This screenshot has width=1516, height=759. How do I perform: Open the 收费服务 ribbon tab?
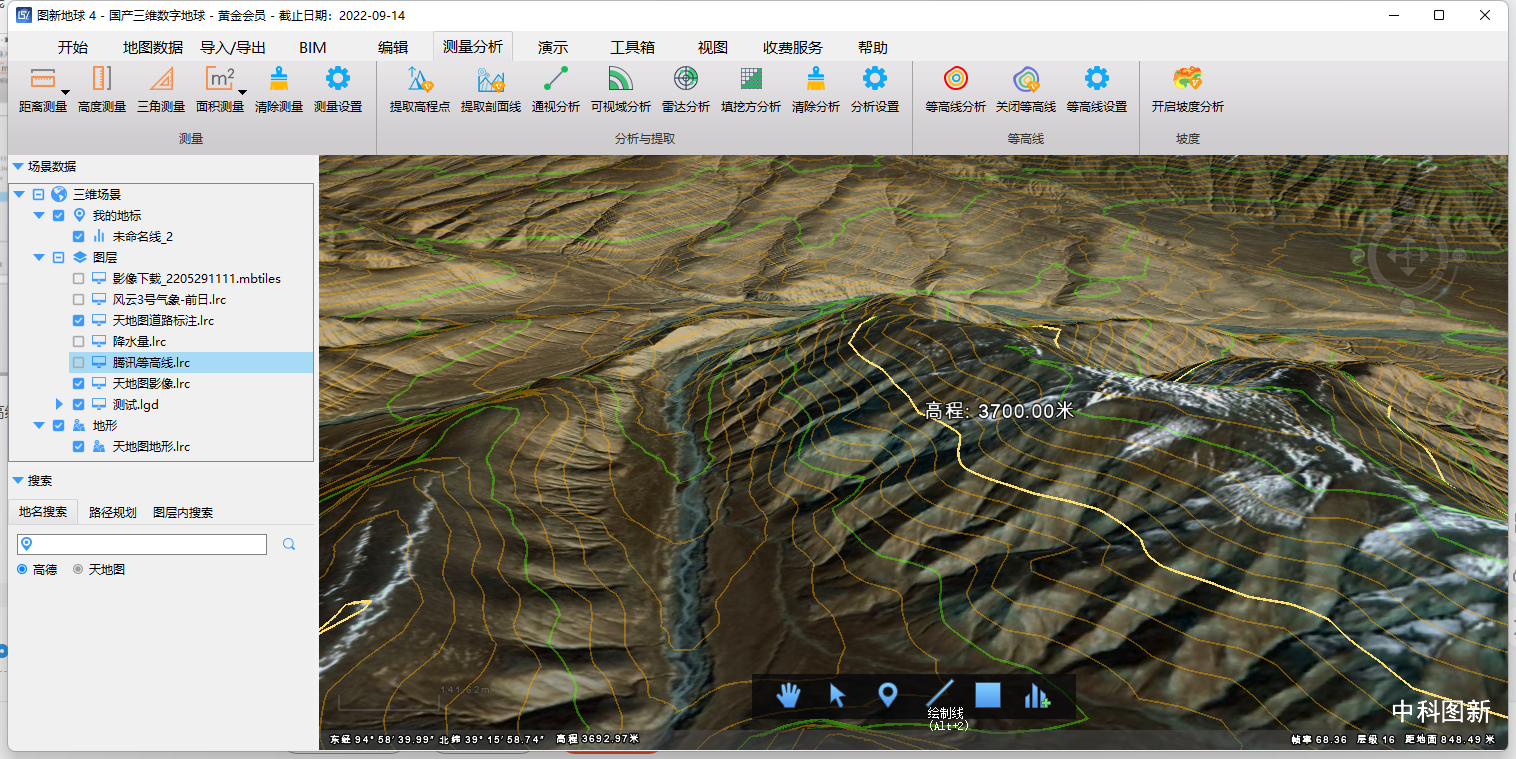coord(793,47)
